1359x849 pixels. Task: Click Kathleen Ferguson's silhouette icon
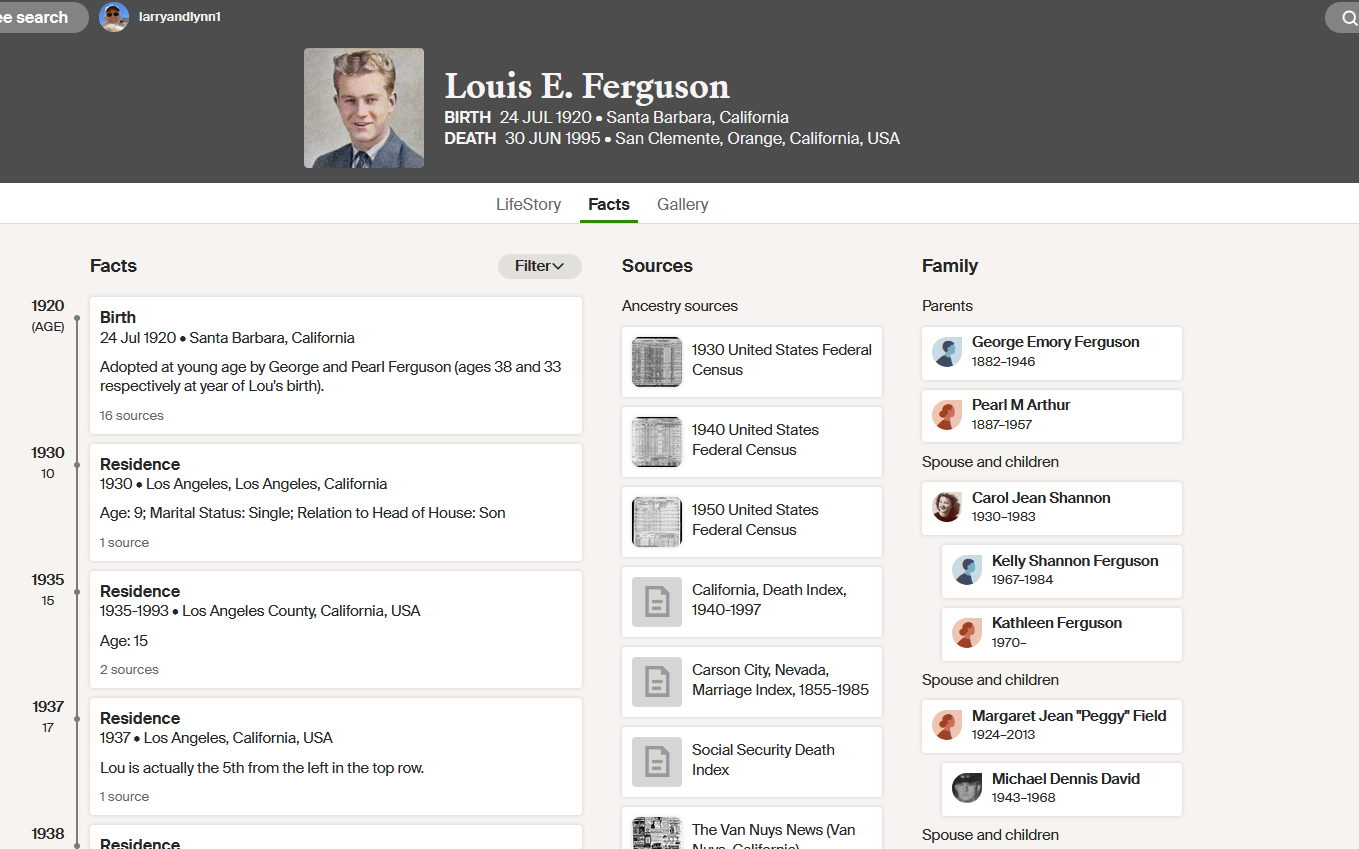[x=967, y=633]
